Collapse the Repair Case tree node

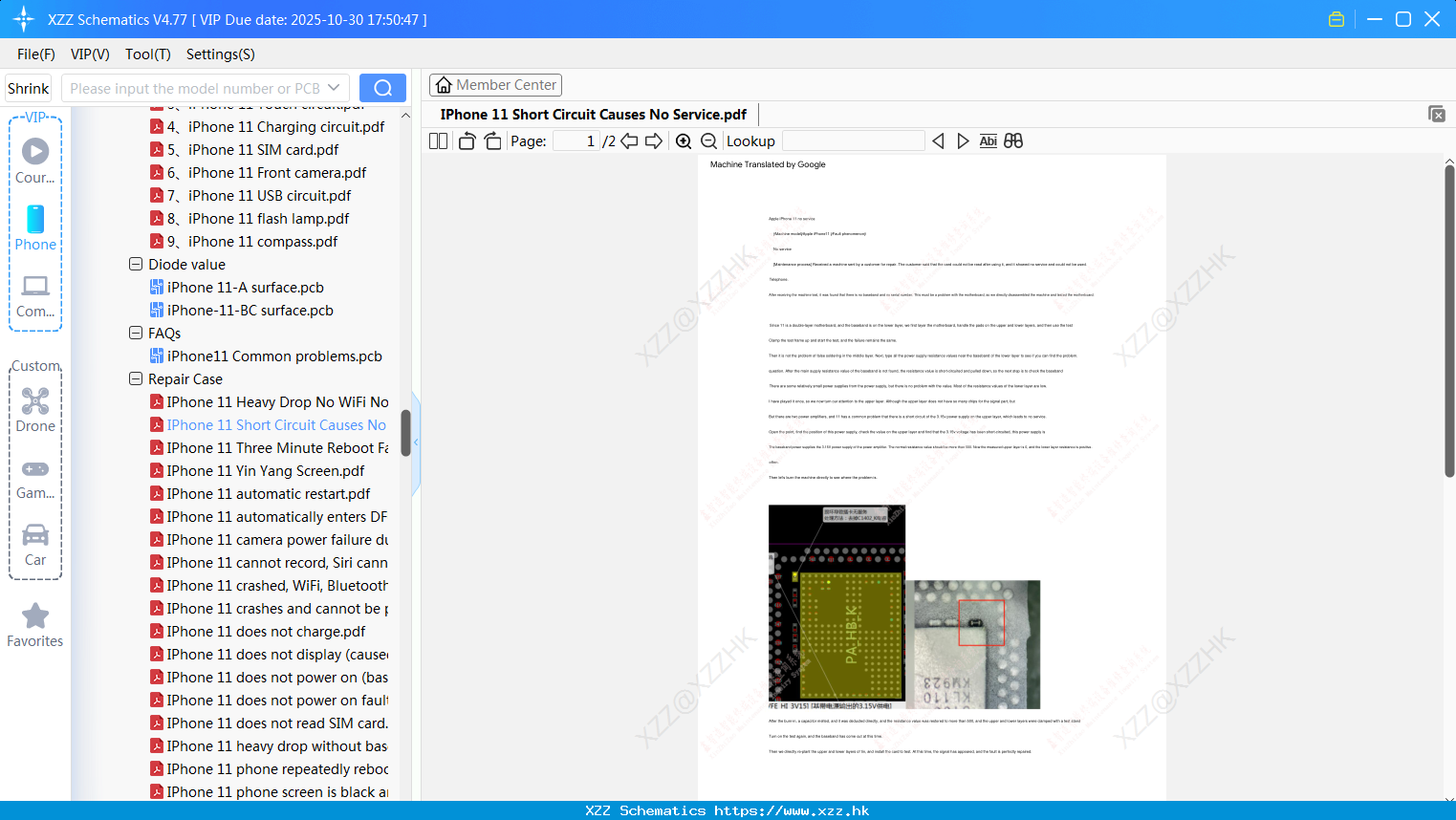tap(136, 378)
